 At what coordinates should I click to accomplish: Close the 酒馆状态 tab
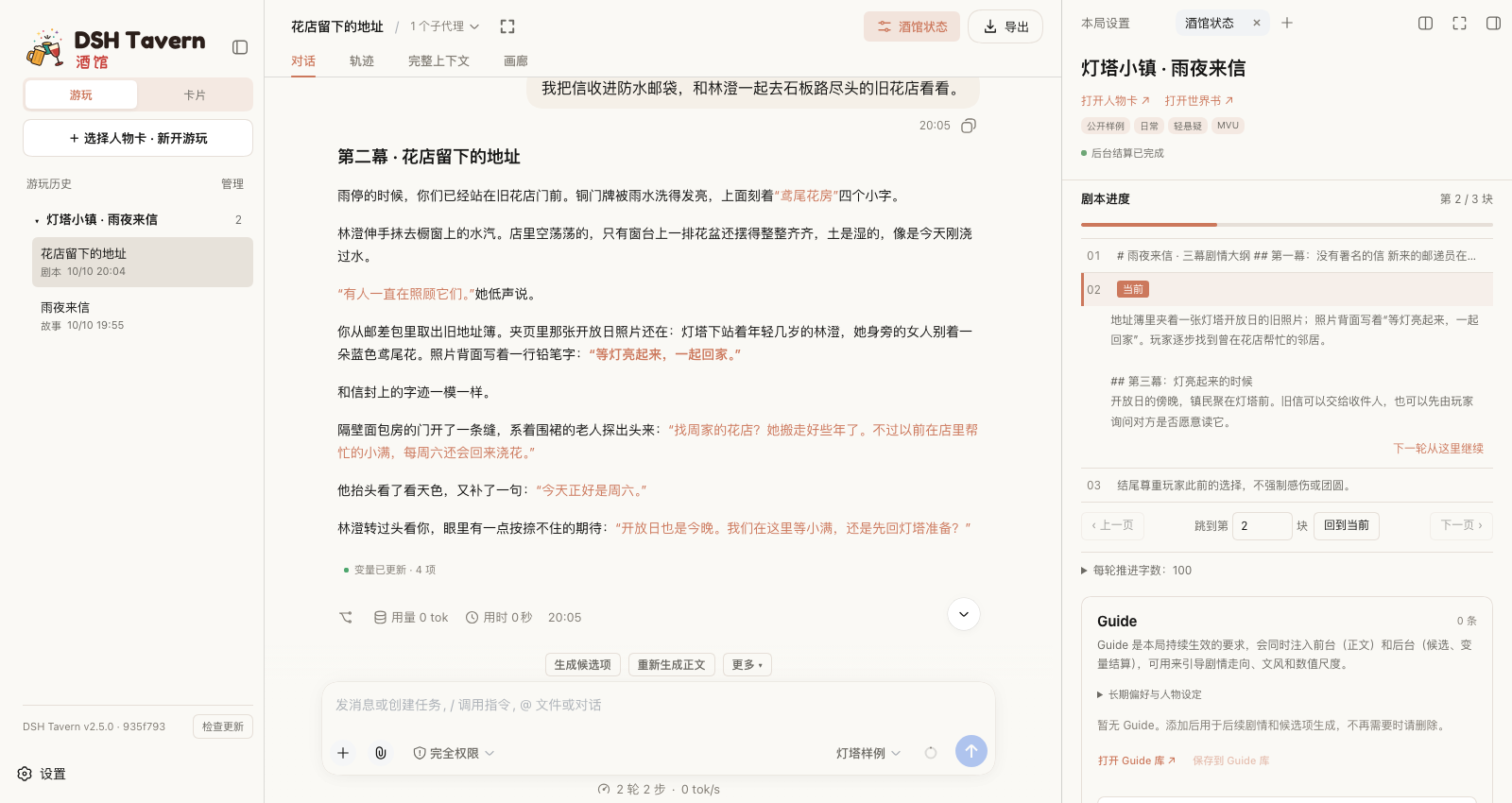pos(1257,24)
